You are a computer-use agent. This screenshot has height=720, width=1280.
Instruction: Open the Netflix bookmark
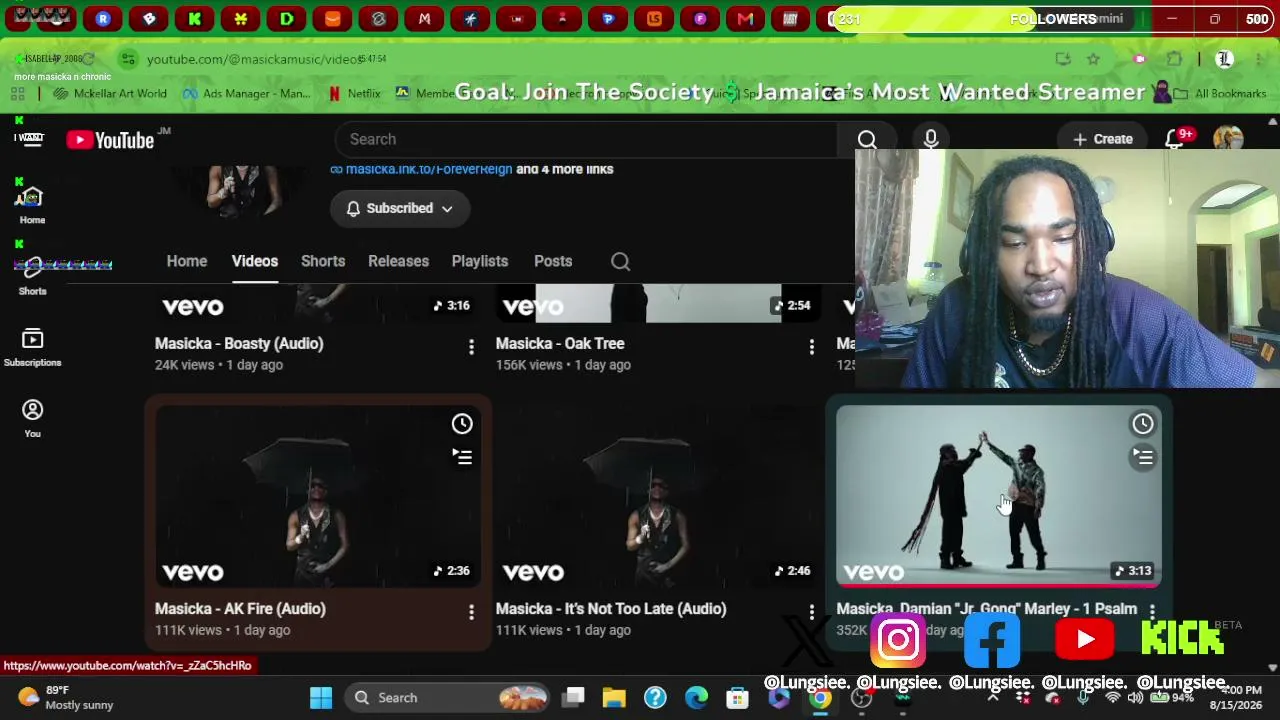tap(354, 93)
